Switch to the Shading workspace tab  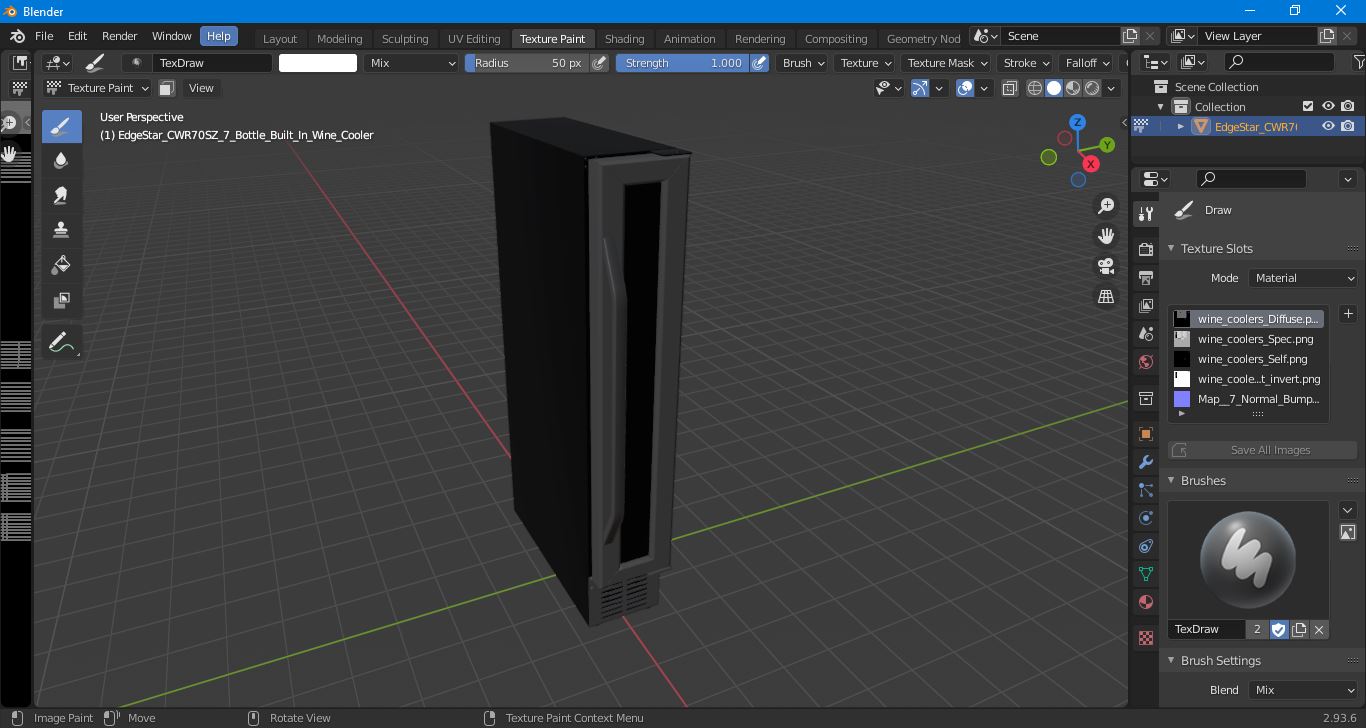tap(624, 38)
